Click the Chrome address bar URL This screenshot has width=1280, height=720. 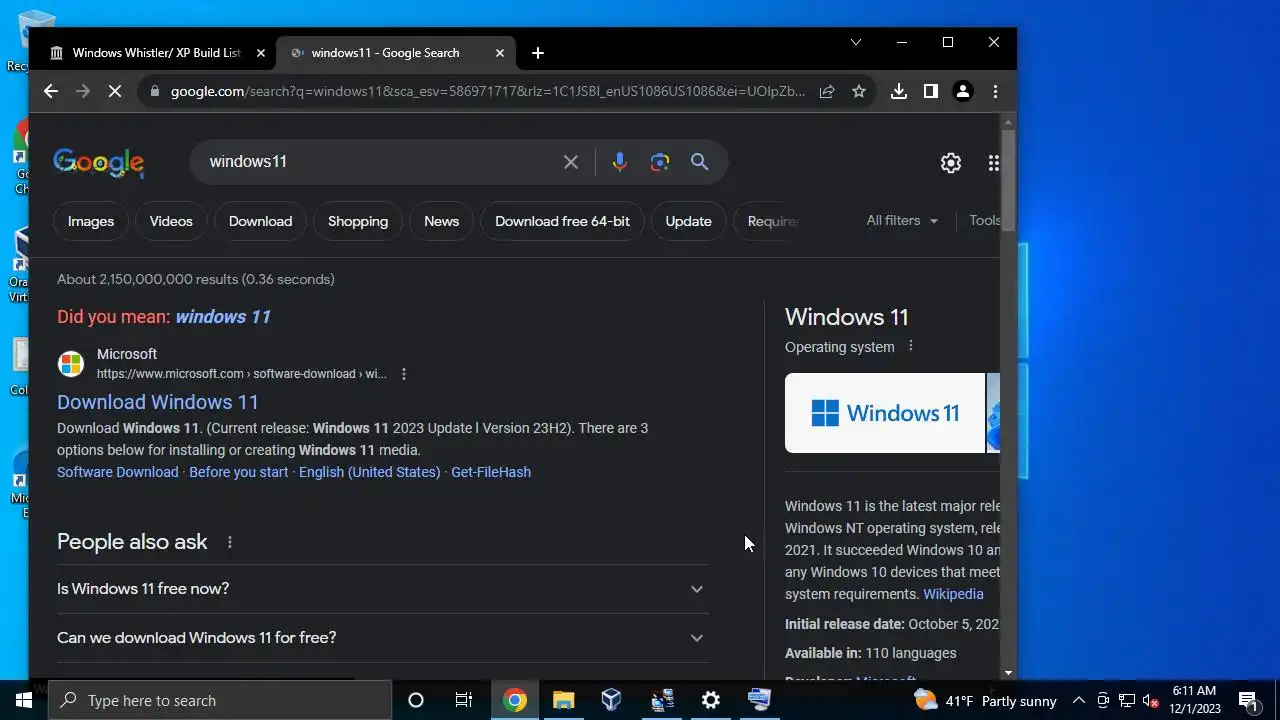487,91
